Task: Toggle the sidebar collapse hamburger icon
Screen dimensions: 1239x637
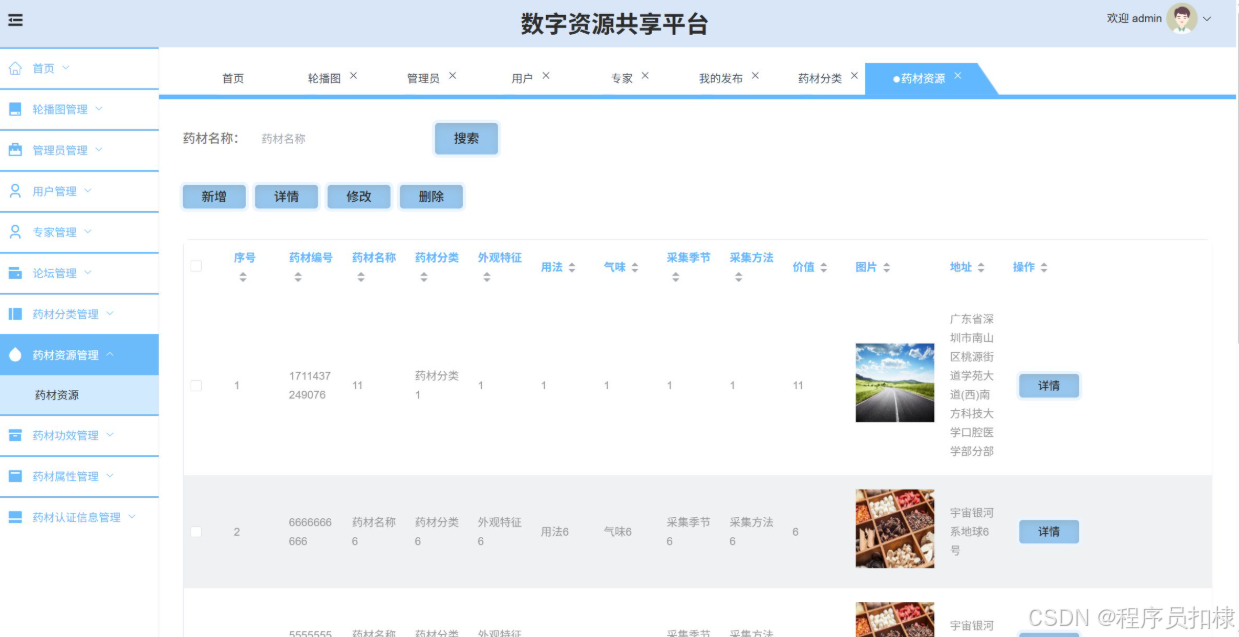Action: pyautogui.click(x=15, y=19)
